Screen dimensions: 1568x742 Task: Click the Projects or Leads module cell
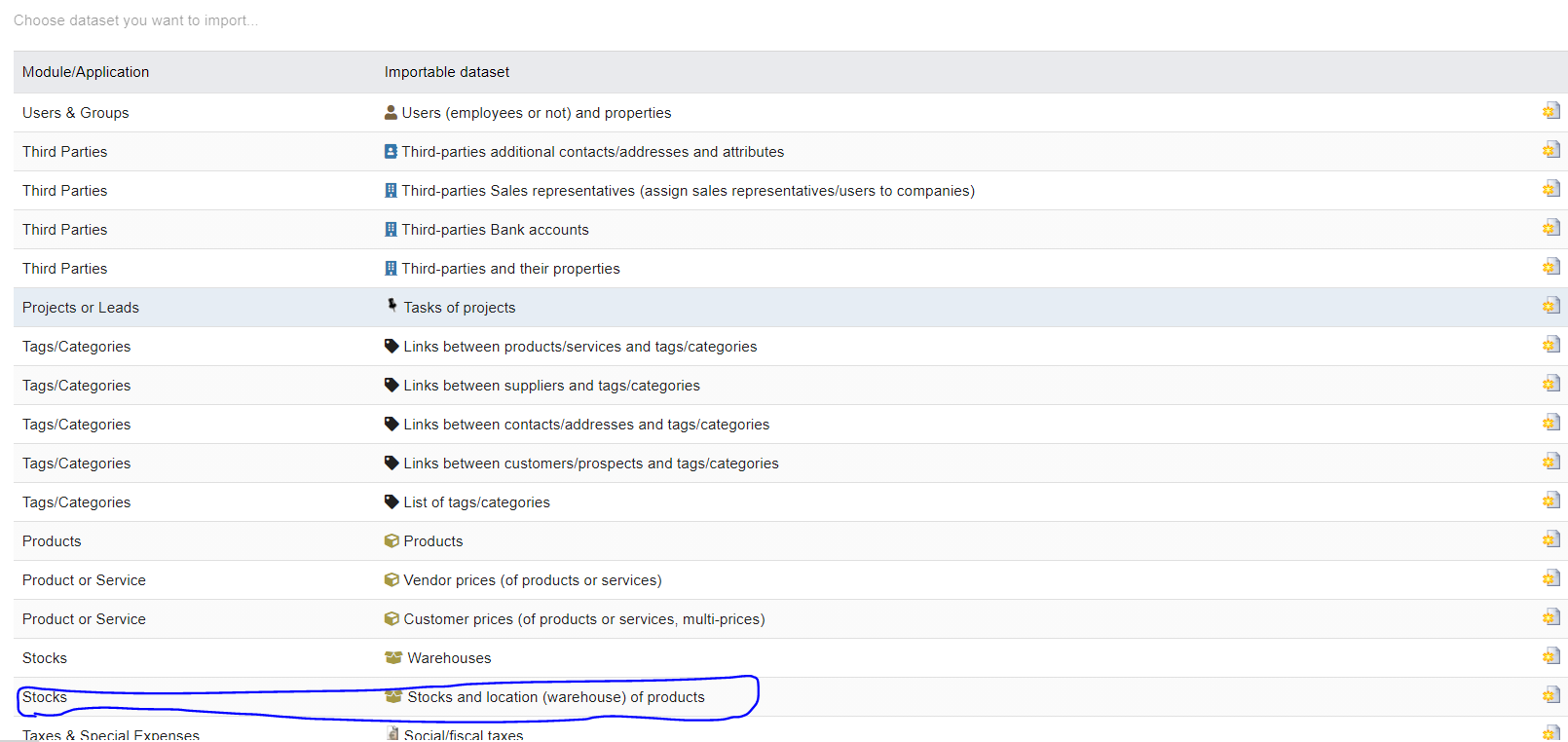[81, 308]
